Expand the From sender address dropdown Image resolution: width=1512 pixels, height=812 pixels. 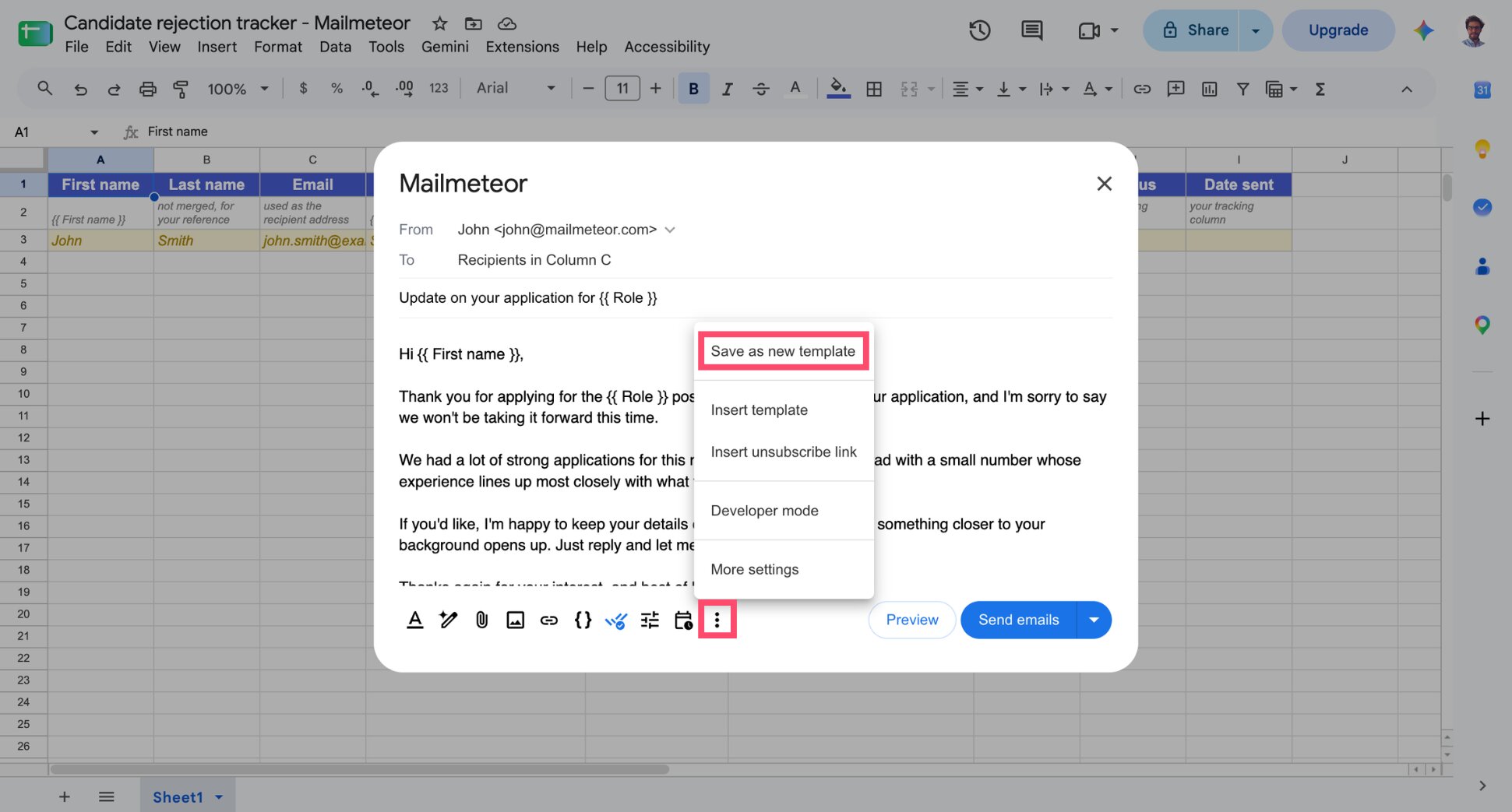coord(670,230)
